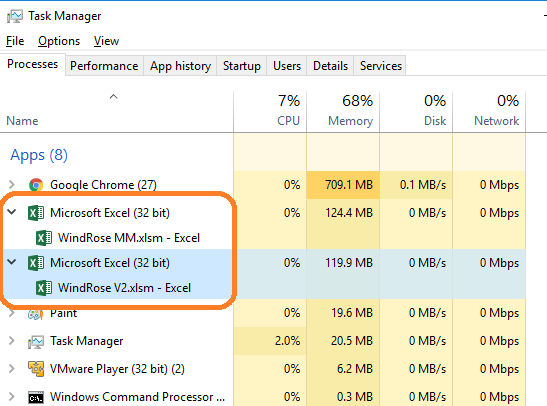Switch to the Services tab
547x406 pixels.
point(381,66)
